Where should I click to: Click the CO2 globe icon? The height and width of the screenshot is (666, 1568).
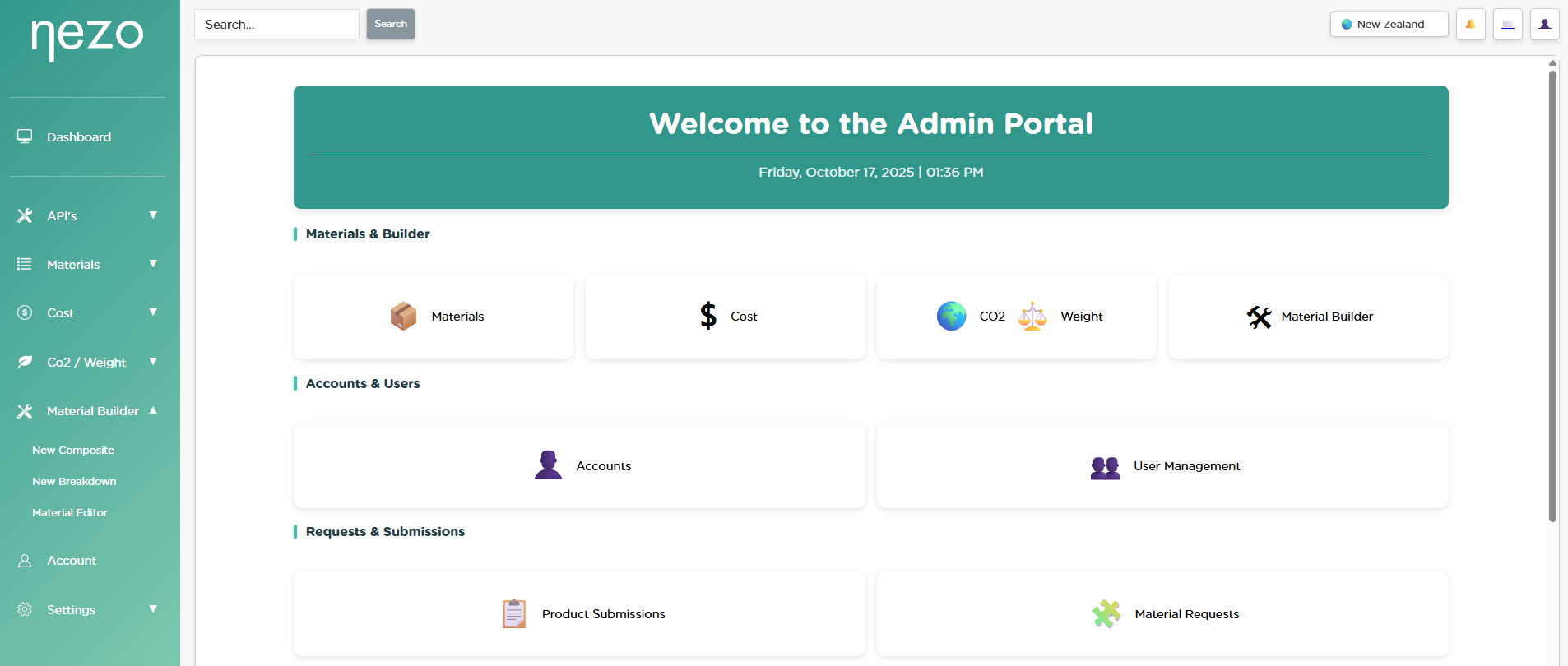[951, 317]
